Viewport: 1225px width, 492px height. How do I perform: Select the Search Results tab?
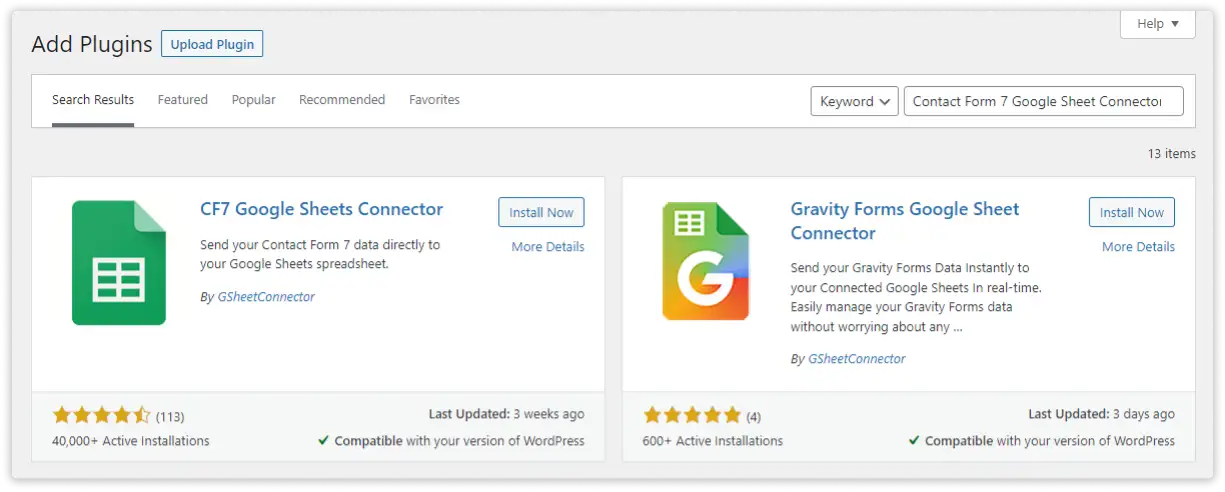(93, 100)
